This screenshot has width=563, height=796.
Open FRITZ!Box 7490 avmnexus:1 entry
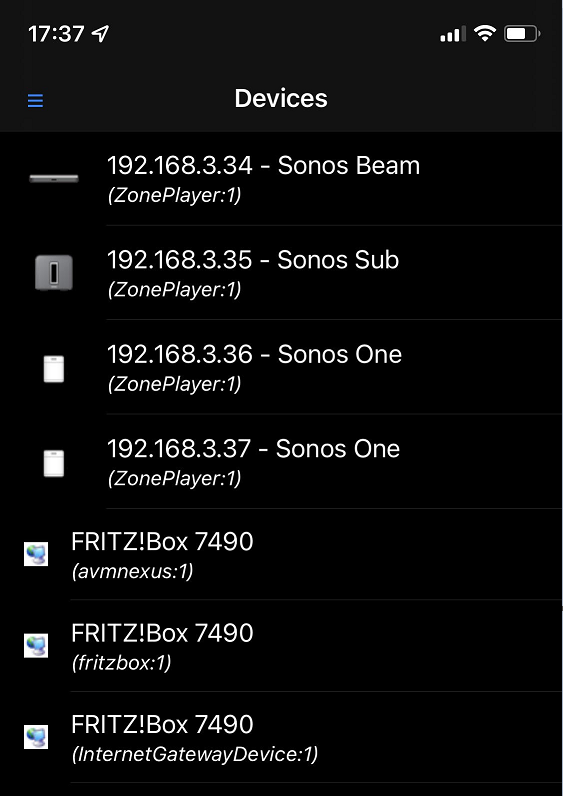[281, 554]
